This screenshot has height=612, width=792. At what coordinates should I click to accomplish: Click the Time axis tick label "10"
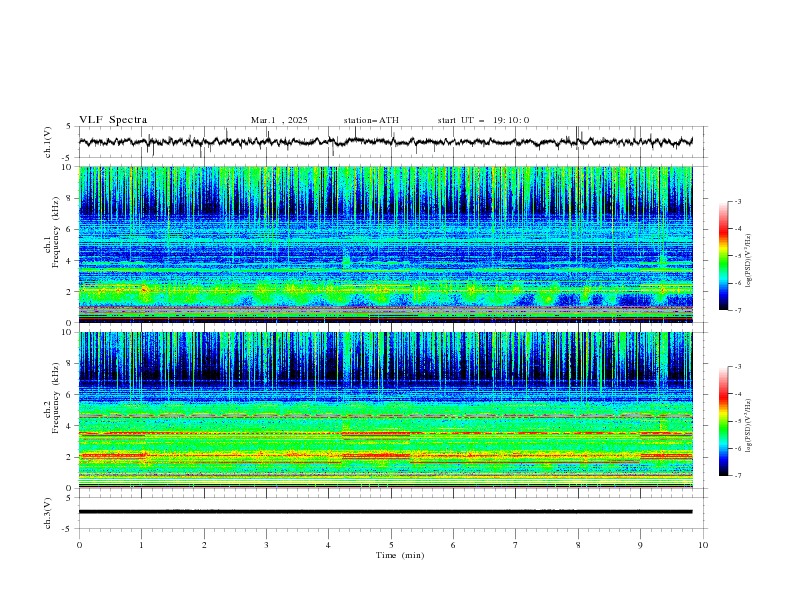click(703, 545)
